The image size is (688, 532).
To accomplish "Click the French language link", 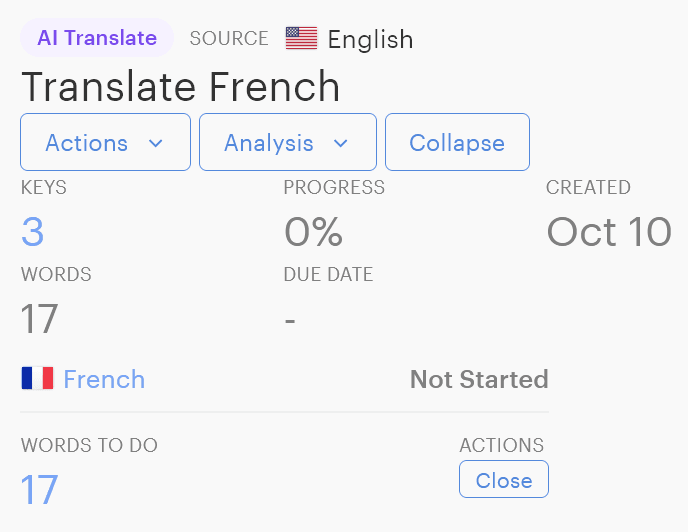I will (x=104, y=379).
